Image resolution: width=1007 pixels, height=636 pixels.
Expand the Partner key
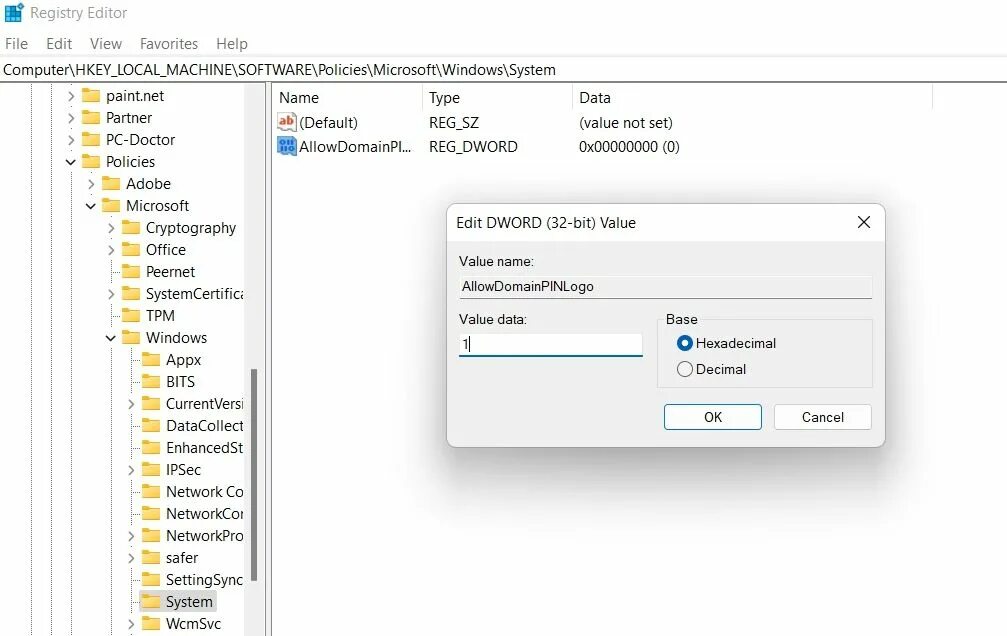(x=71, y=118)
